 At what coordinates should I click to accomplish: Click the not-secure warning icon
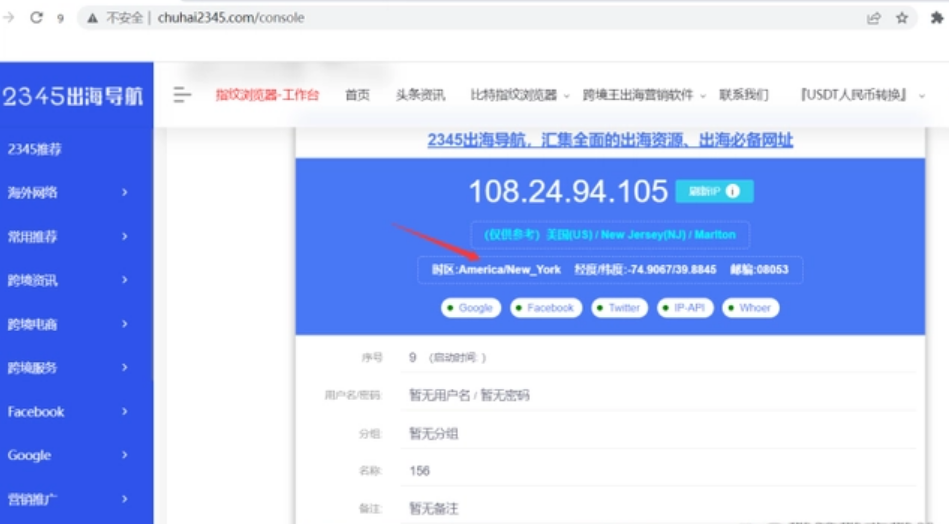(93, 17)
